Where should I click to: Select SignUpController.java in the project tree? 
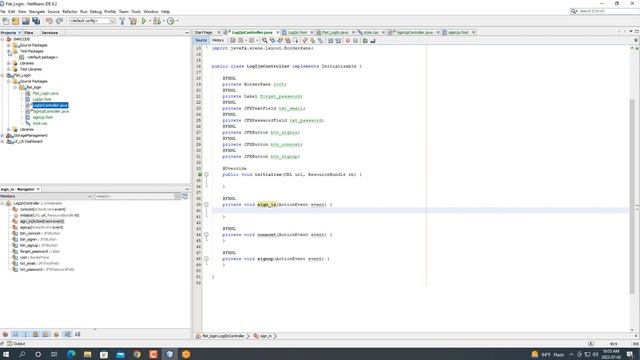click(51, 111)
